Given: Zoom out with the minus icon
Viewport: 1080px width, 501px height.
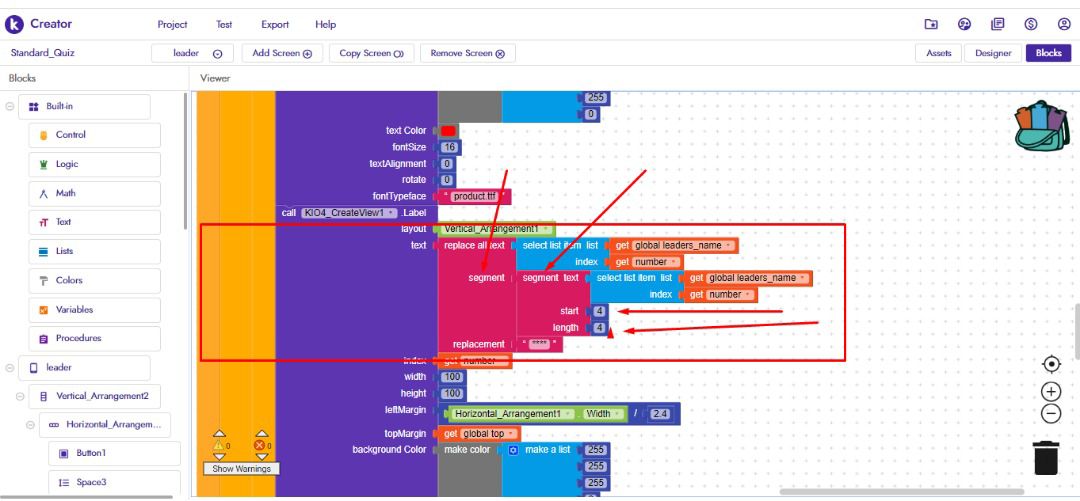Looking at the screenshot, I should coord(1051,413).
